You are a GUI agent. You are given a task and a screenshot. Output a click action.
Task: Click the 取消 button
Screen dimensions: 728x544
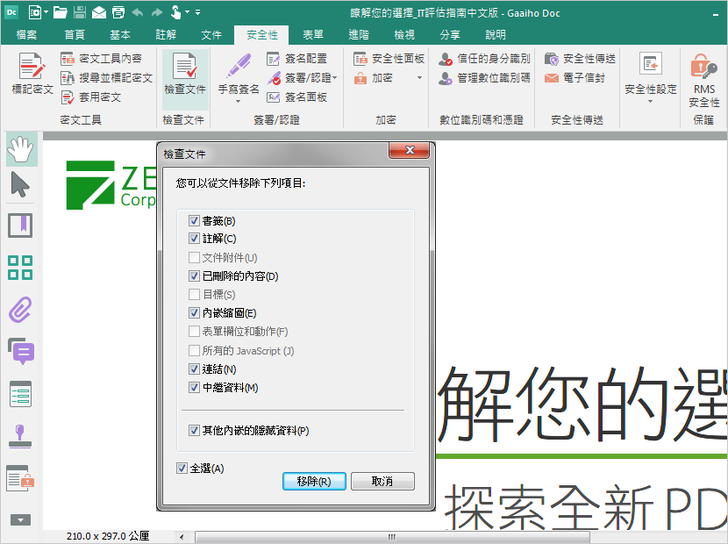pos(383,481)
